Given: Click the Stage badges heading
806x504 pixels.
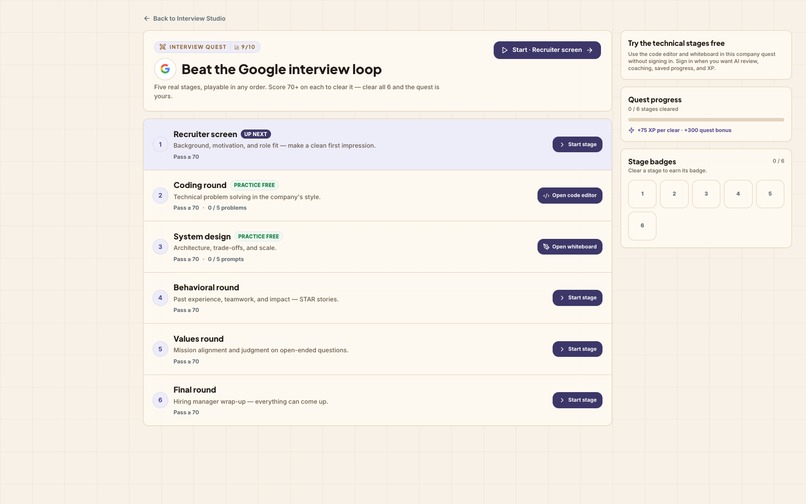Looking at the screenshot, I should (x=652, y=161).
